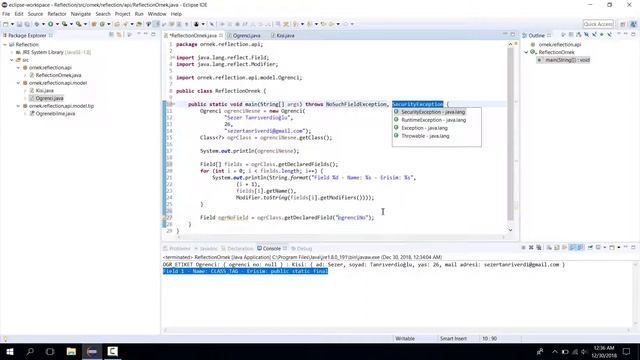Expand JRE System Library node
Screen dimensions: 640x360
point(12,52)
